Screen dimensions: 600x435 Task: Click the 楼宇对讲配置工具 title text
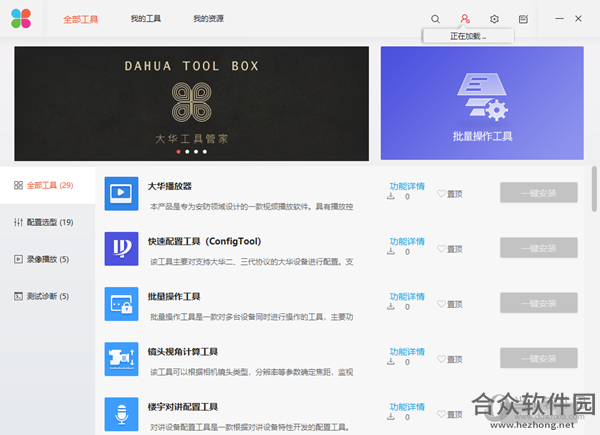click(x=183, y=407)
